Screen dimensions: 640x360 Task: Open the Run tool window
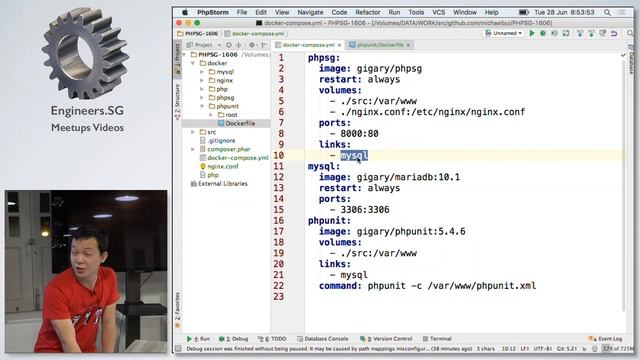(198, 339)
